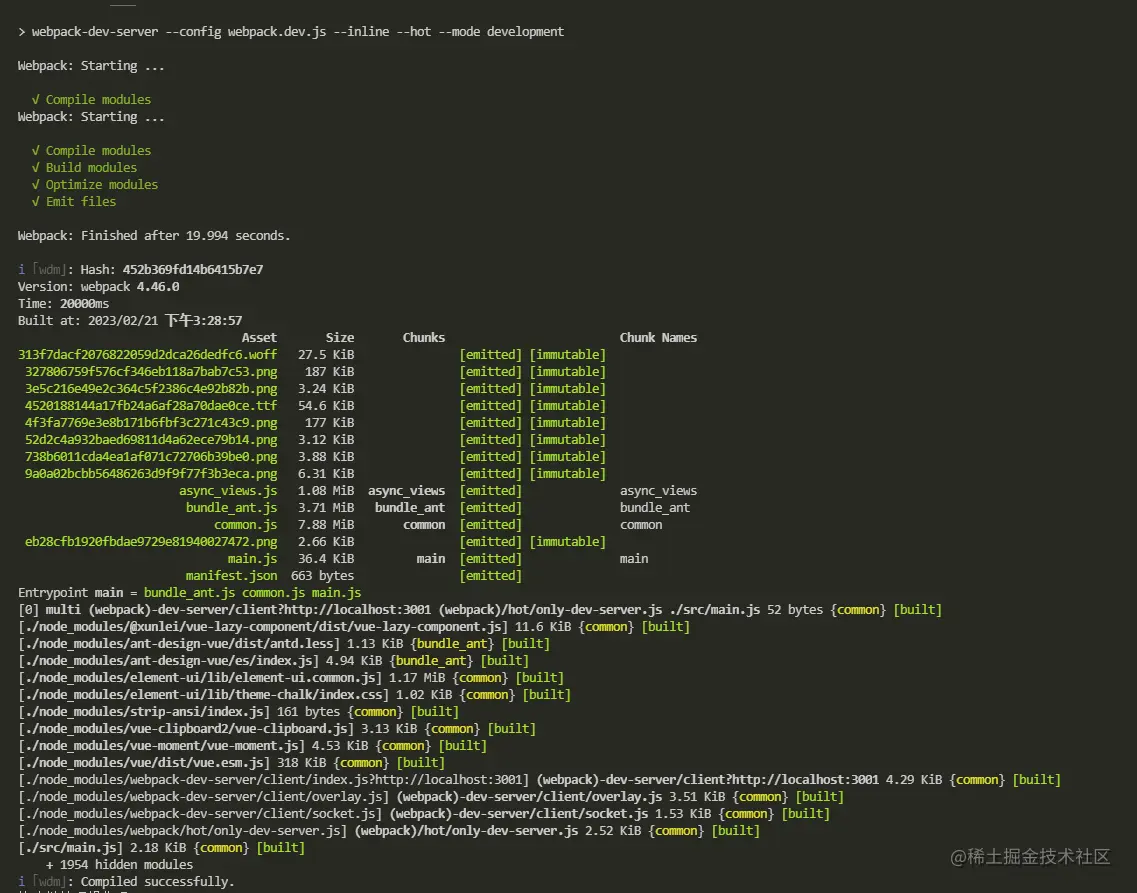Image resolution: width=1137 pixels, height=893 pixels.
Task: Select the 4f3fa7769e3e8b171b6fbf3c271c43c9.png asset
Action: [151, 423]
